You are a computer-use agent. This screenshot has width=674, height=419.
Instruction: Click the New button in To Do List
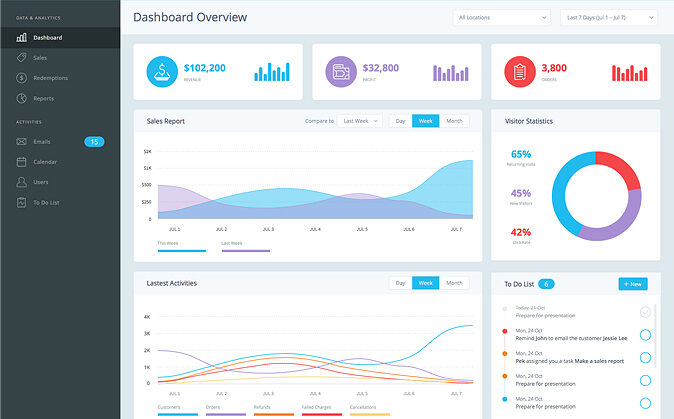pos(633,284)
